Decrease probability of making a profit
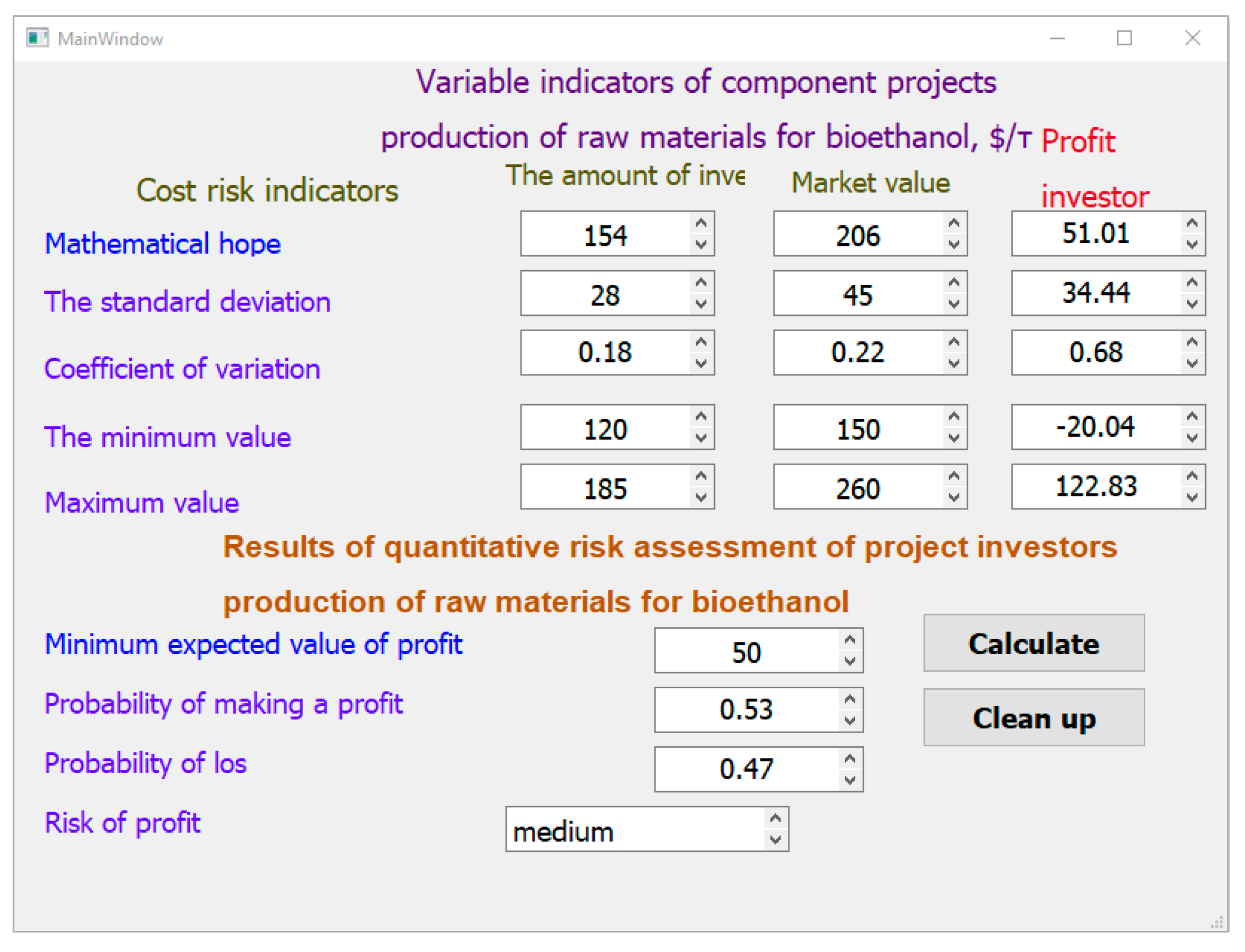Screen dimensions: 1245x952 851,722
